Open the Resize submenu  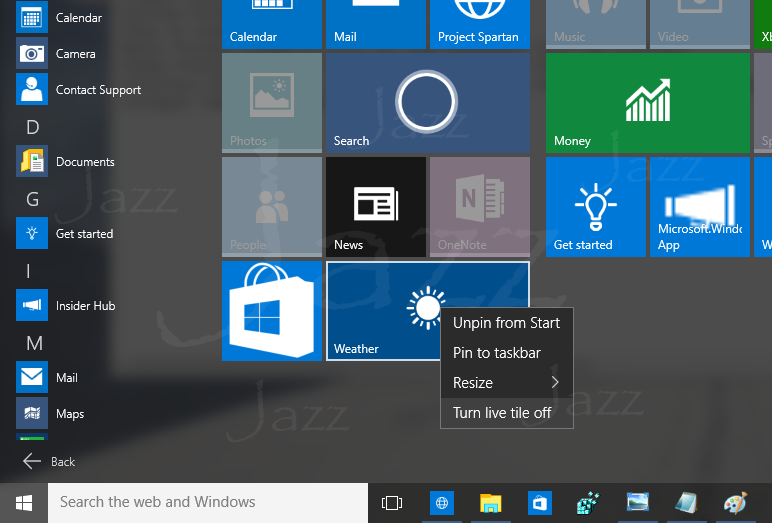507,383
